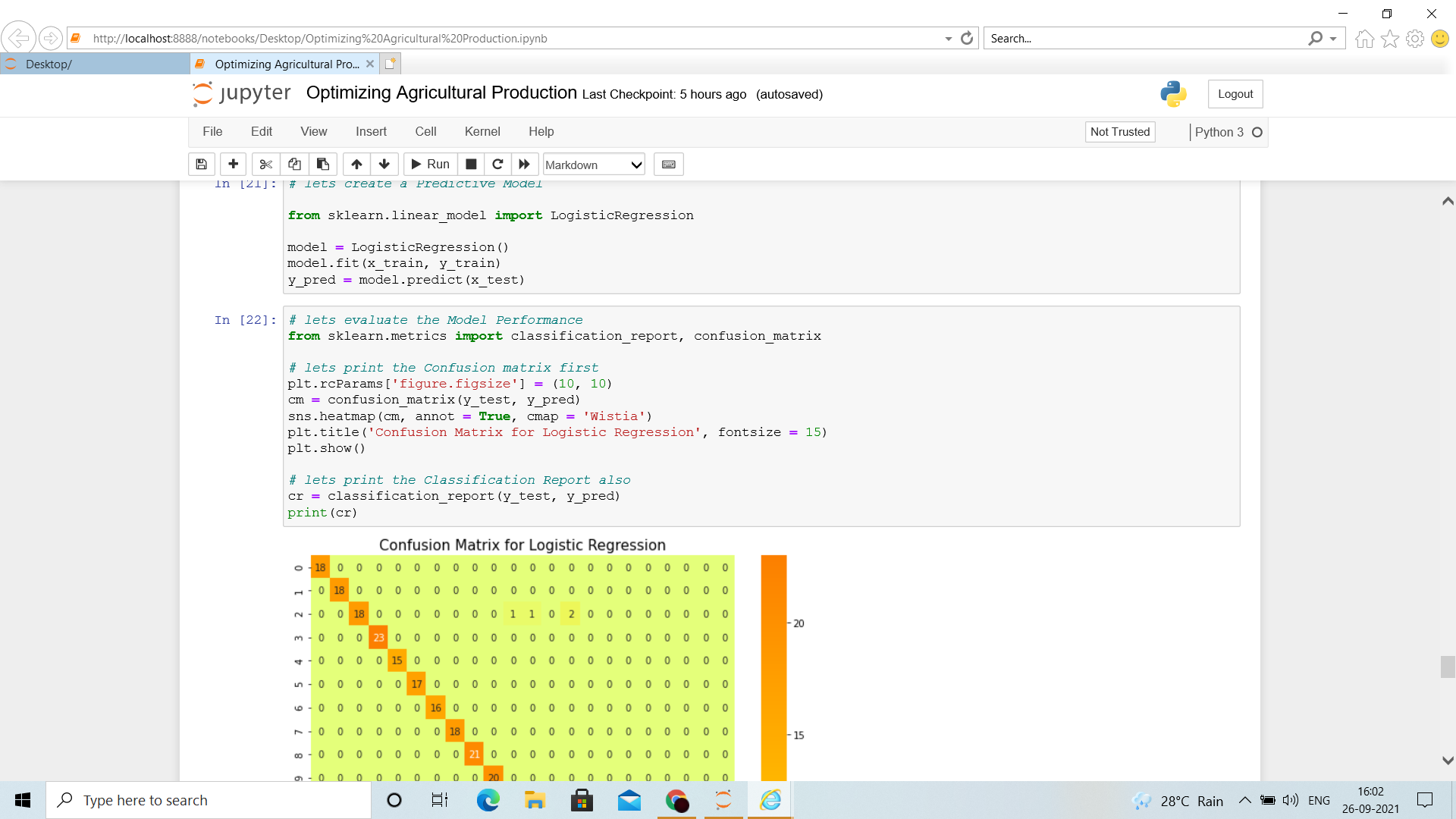Save the notebook via the save icon
Image resolution: width=1456 pixels, height=819 pixels.
(x=201, y=164)
